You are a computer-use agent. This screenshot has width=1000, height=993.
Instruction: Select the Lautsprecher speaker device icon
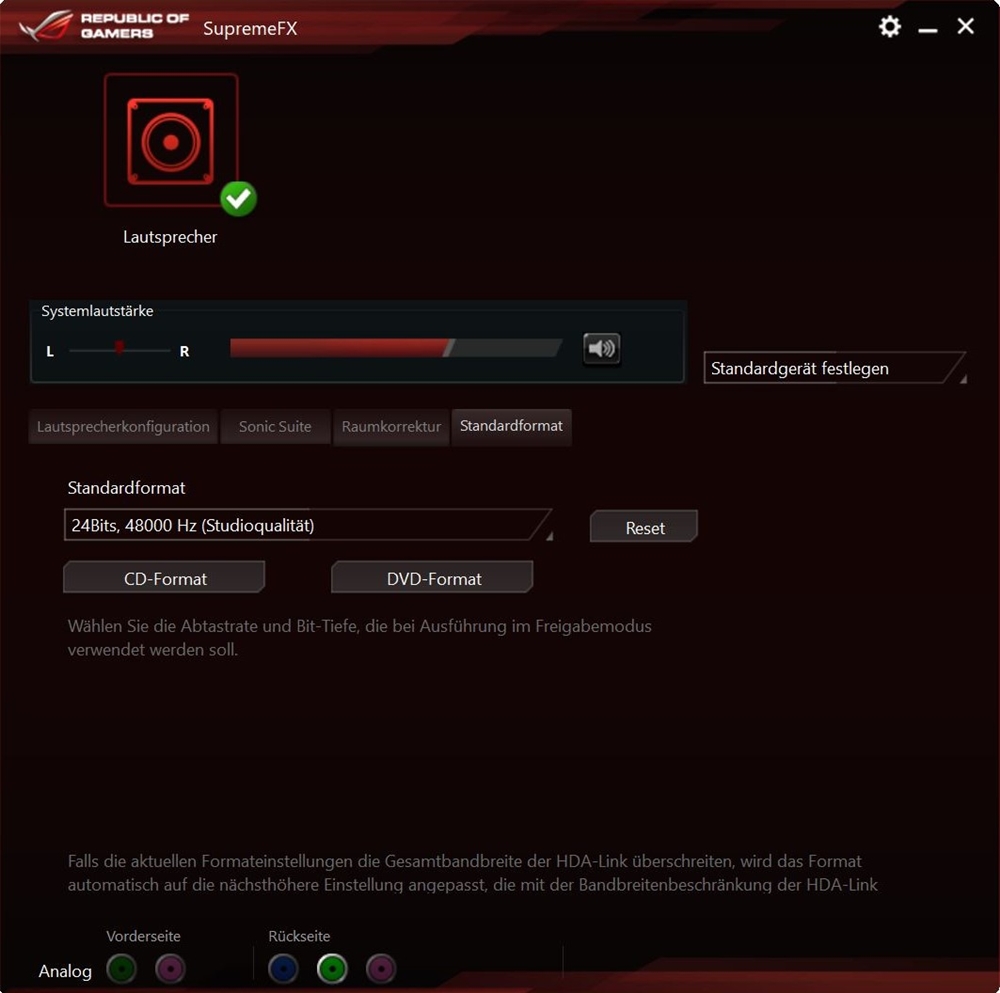pos(171,141)
